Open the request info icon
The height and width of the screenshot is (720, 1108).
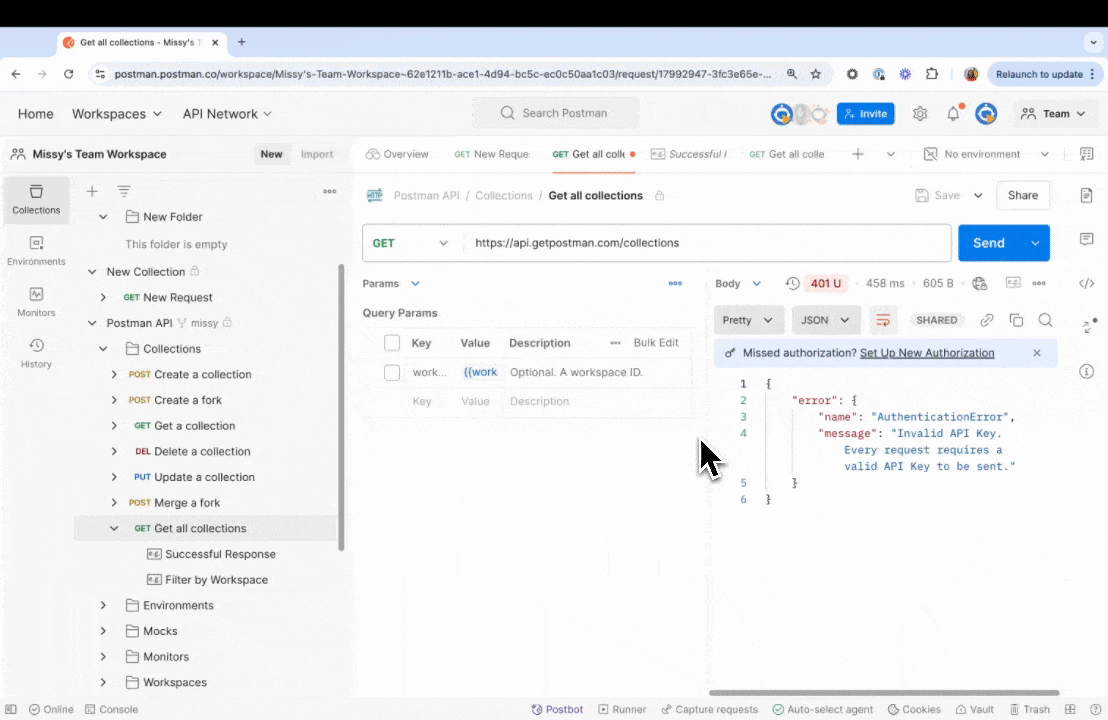pyautogui.click(x=1086, y=372)
